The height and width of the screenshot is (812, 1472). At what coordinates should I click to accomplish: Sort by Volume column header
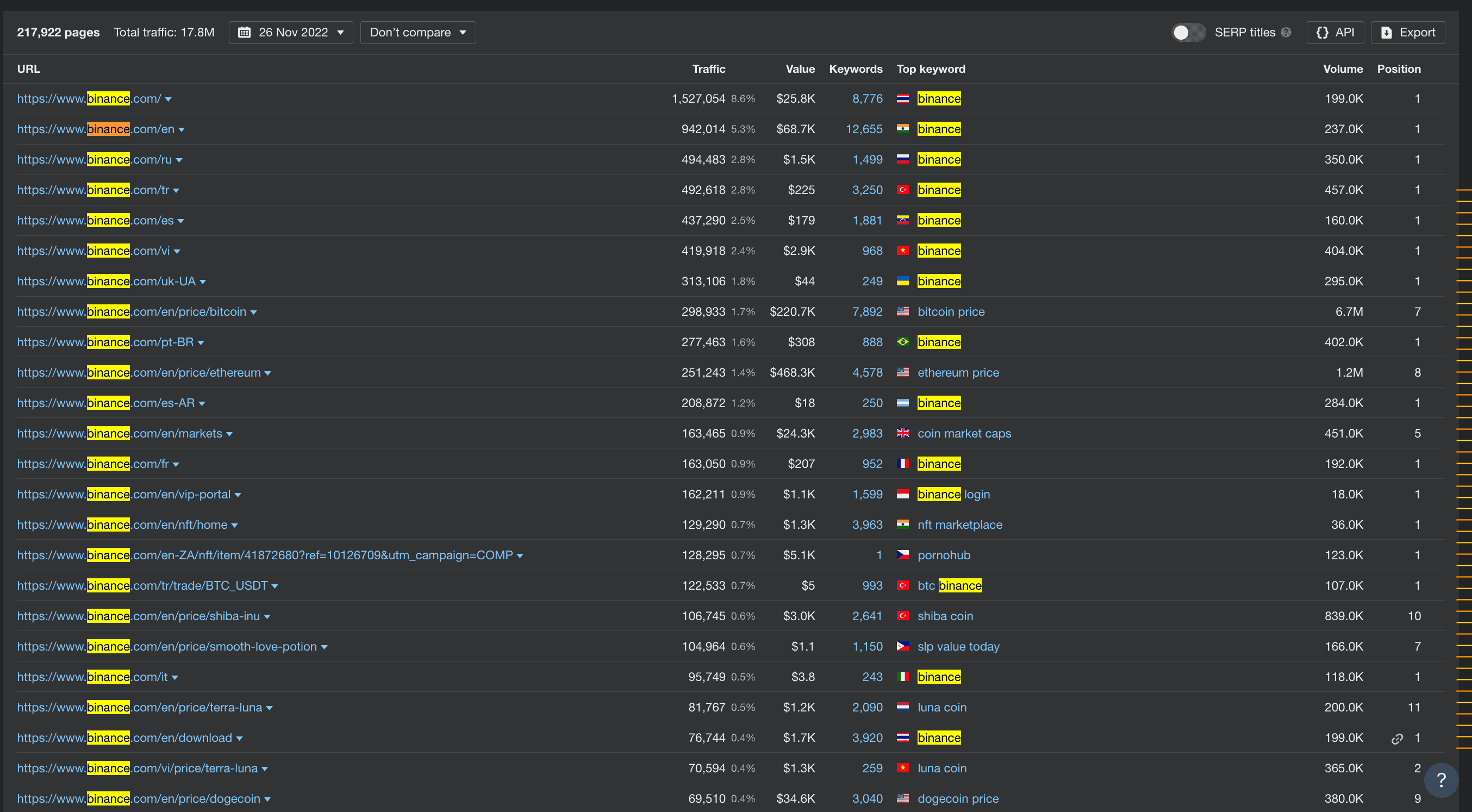pyautogui.click(x=1343, y=69)
